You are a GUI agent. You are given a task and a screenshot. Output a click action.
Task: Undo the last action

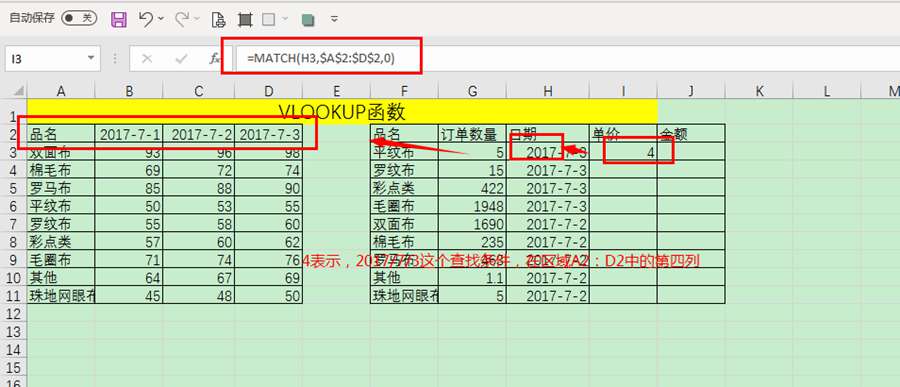146,19
